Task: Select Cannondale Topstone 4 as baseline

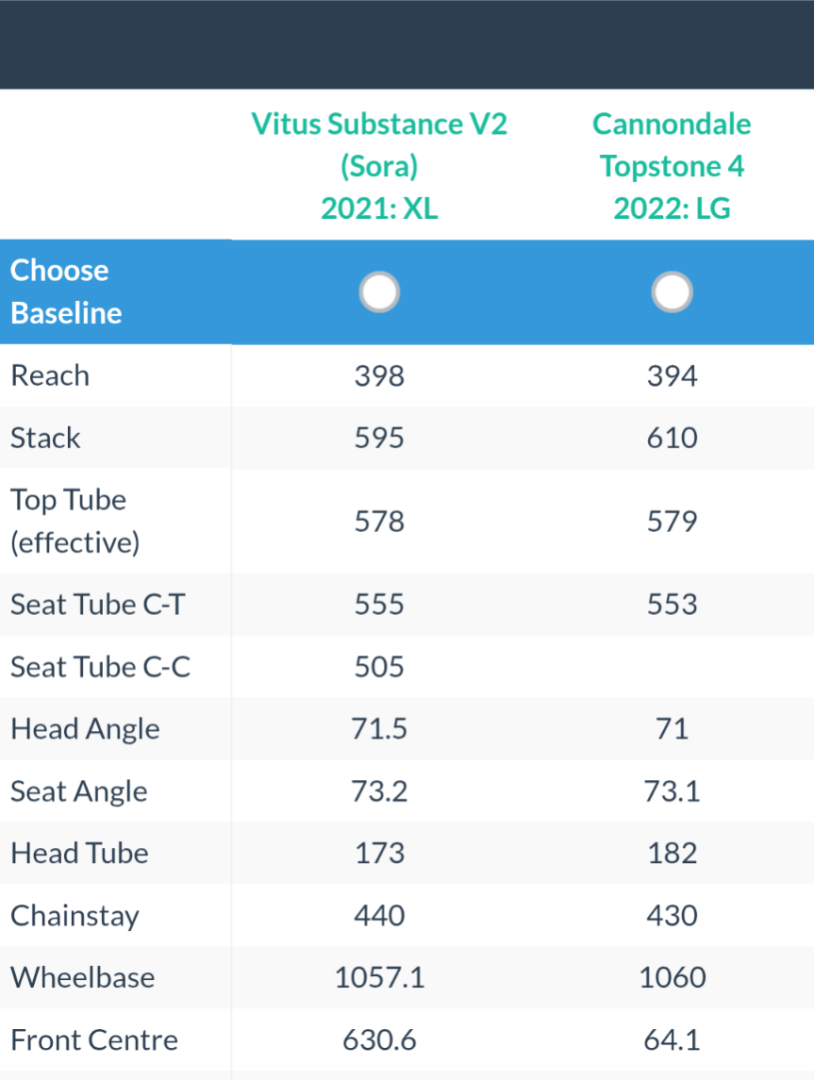Action: [671, 293]
